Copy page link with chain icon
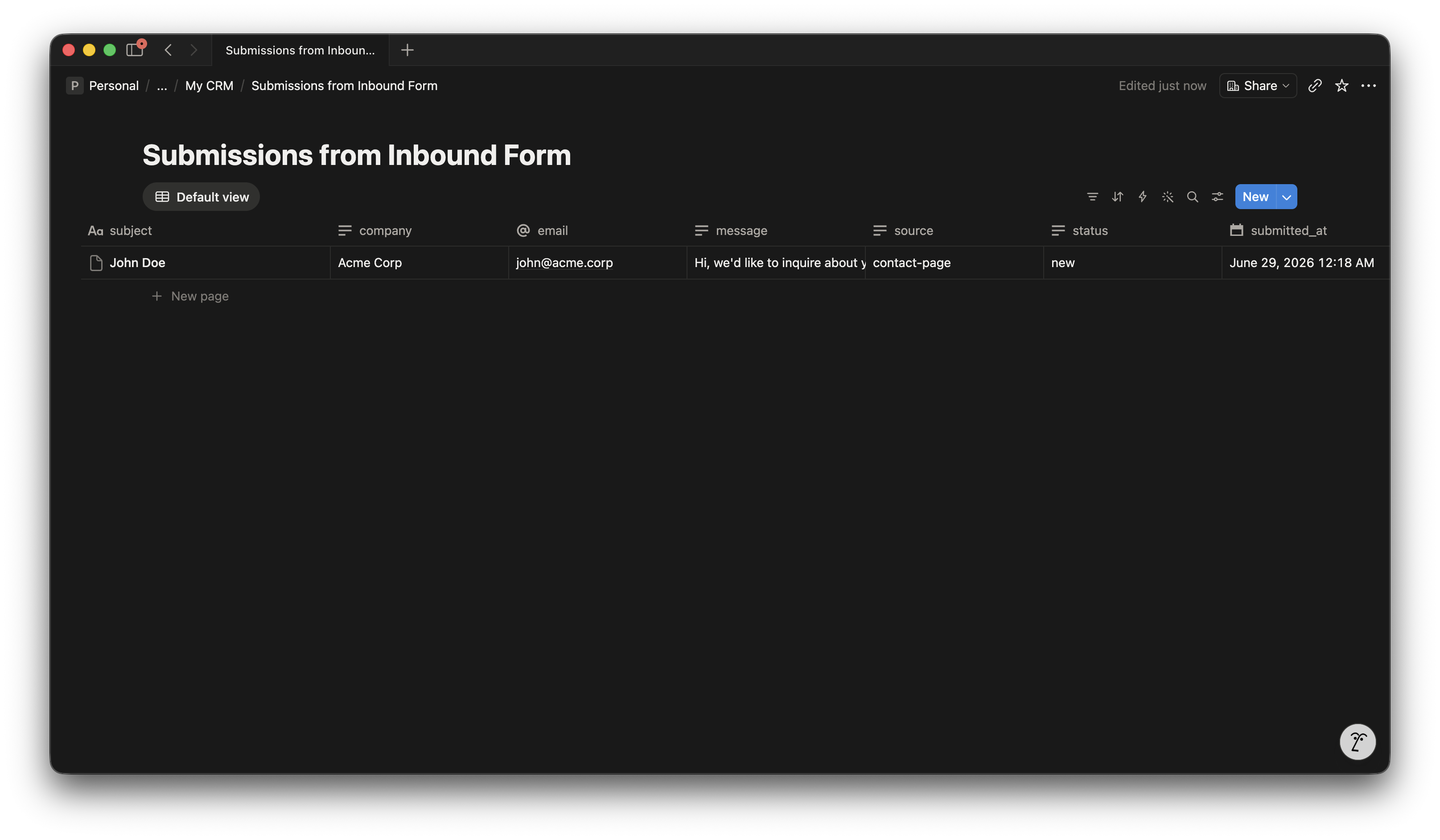1440x840 pixels. pyautogui.click(x=1314, y=85)
